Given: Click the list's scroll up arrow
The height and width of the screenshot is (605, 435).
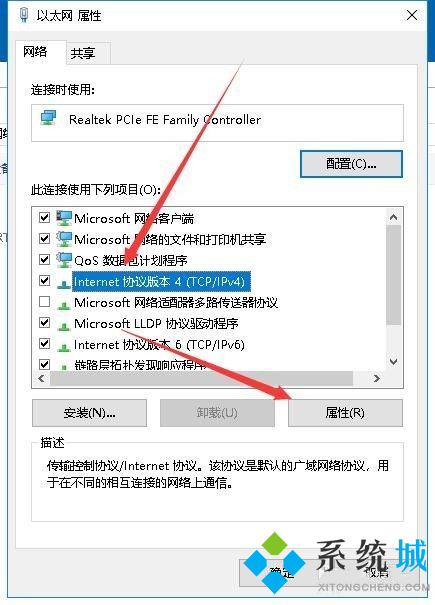Looking at the screenshot, I should [x=394, y=218].
